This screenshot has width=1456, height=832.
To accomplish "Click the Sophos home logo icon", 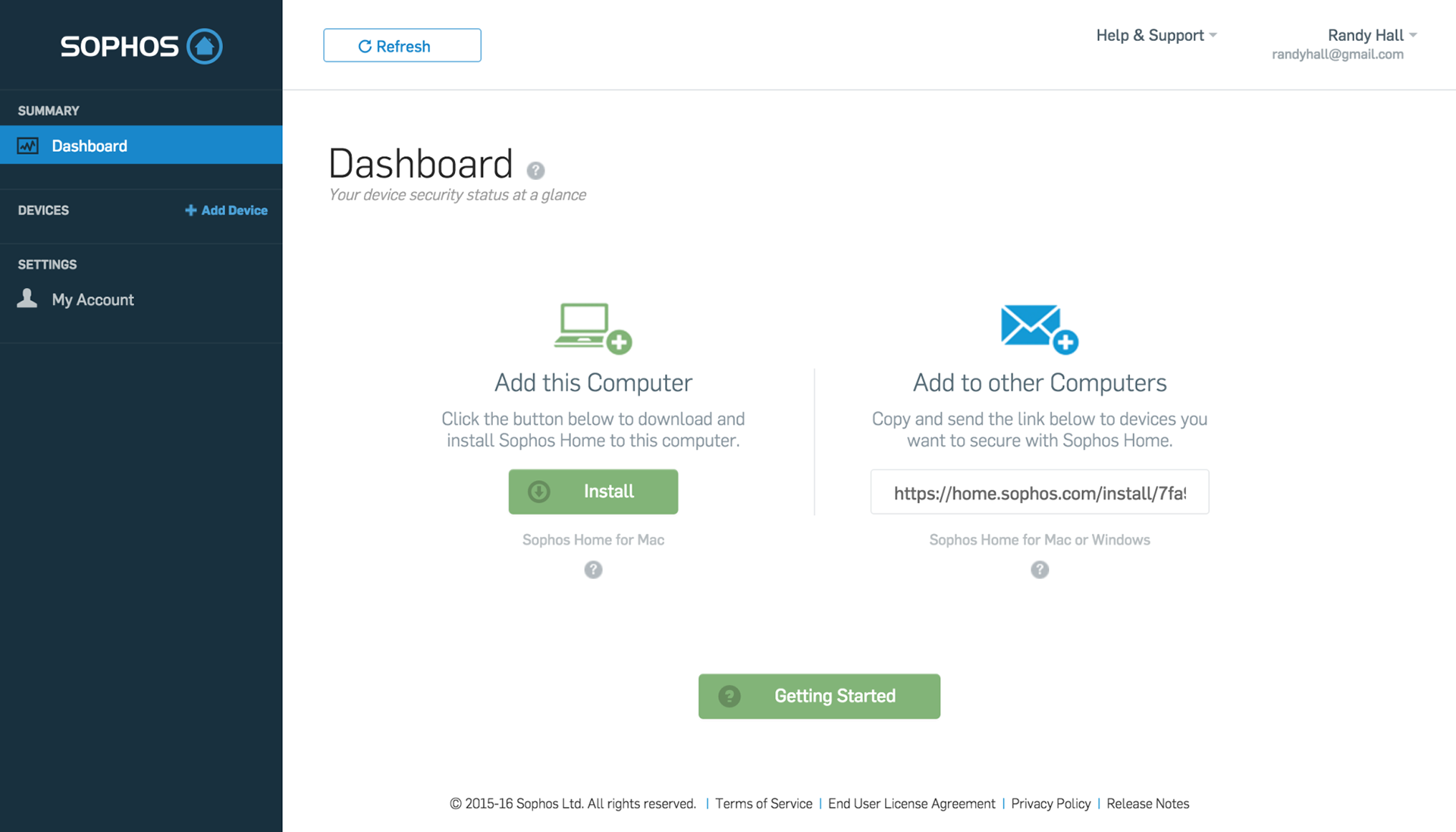I will [205, 46].
